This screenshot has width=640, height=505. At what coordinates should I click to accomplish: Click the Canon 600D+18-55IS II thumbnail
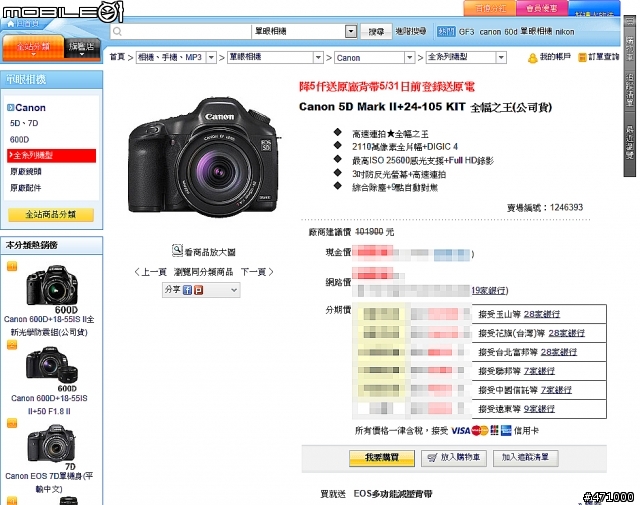coord(52,286)
